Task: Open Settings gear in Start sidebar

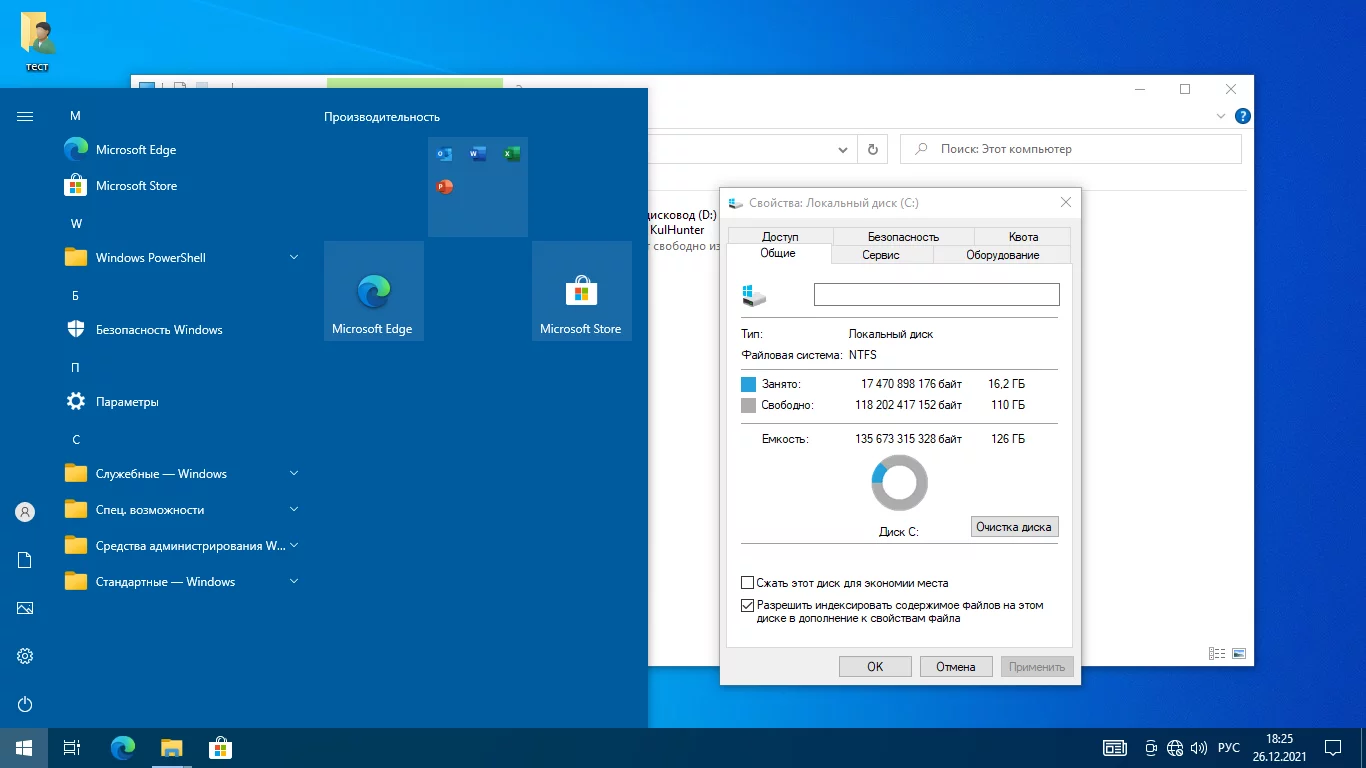Action: (x=25, y=656)
